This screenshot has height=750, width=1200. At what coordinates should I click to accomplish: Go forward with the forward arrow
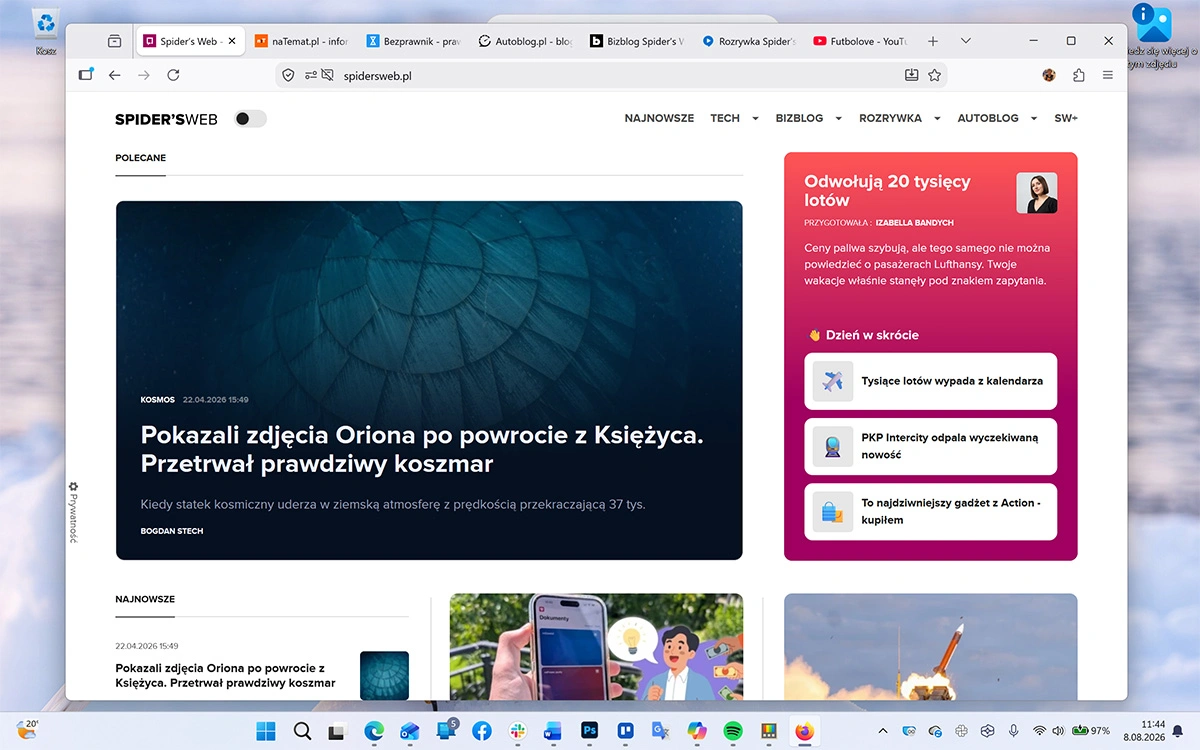[144, 75]
